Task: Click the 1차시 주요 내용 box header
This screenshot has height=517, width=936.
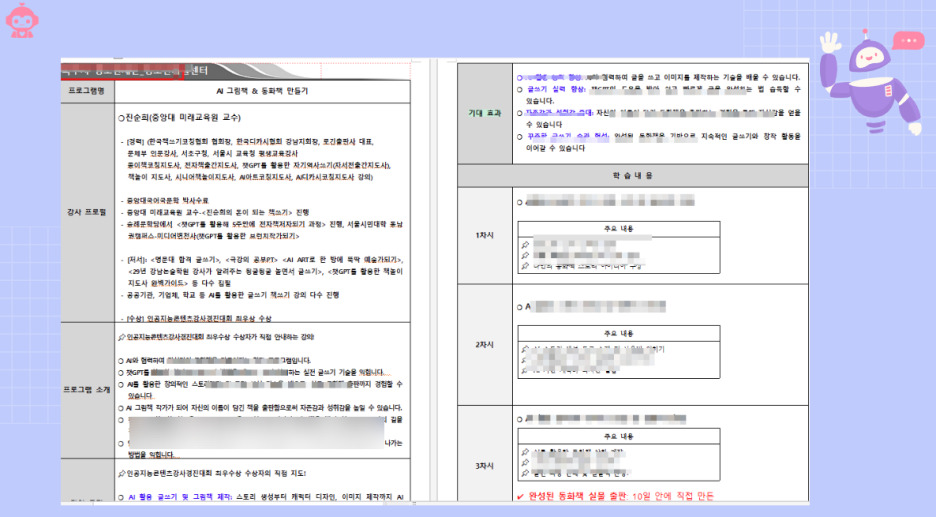Action: [x=618, y=229]
